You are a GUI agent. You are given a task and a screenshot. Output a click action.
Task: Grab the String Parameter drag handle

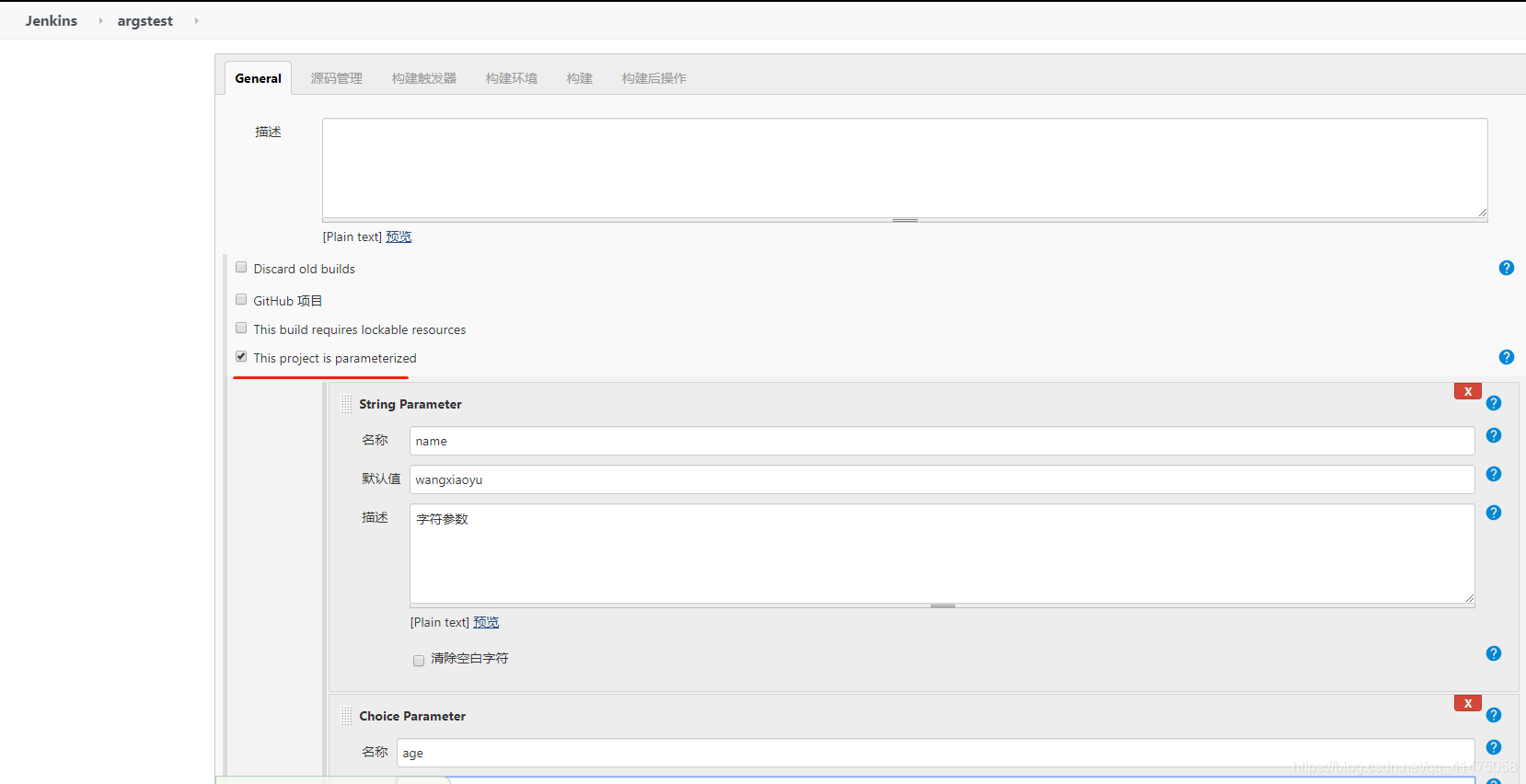click(x=346, y=404)
